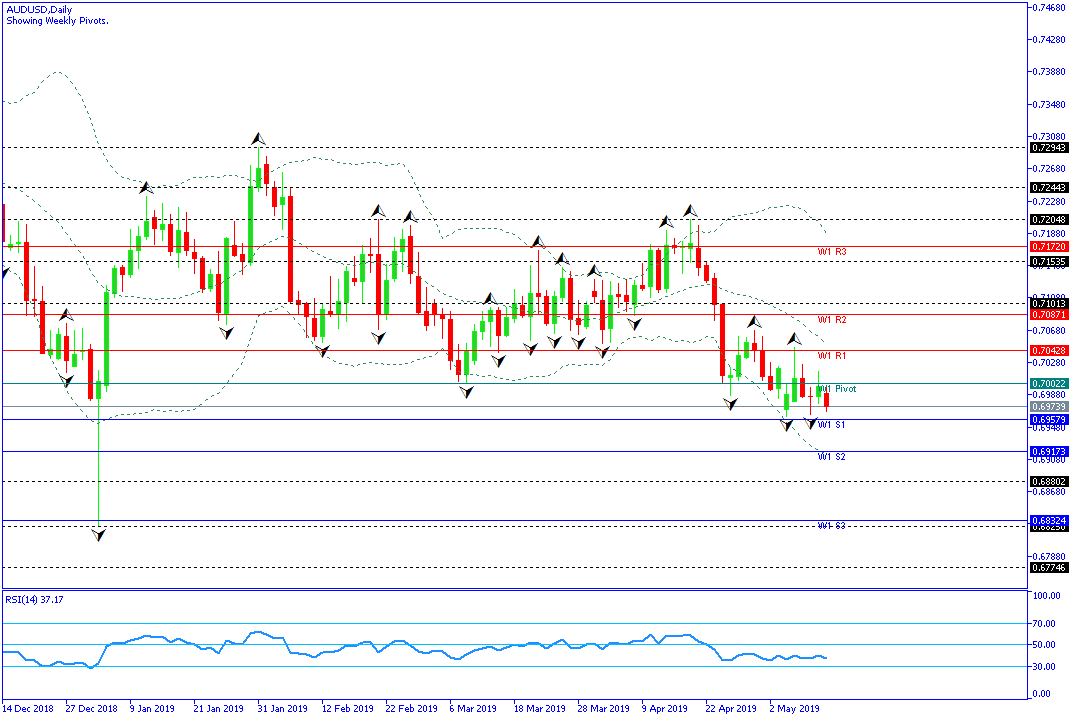The image size is (1080, 720).
Task: Click the red 0.70871 price label
Action: pos(1049,314)
